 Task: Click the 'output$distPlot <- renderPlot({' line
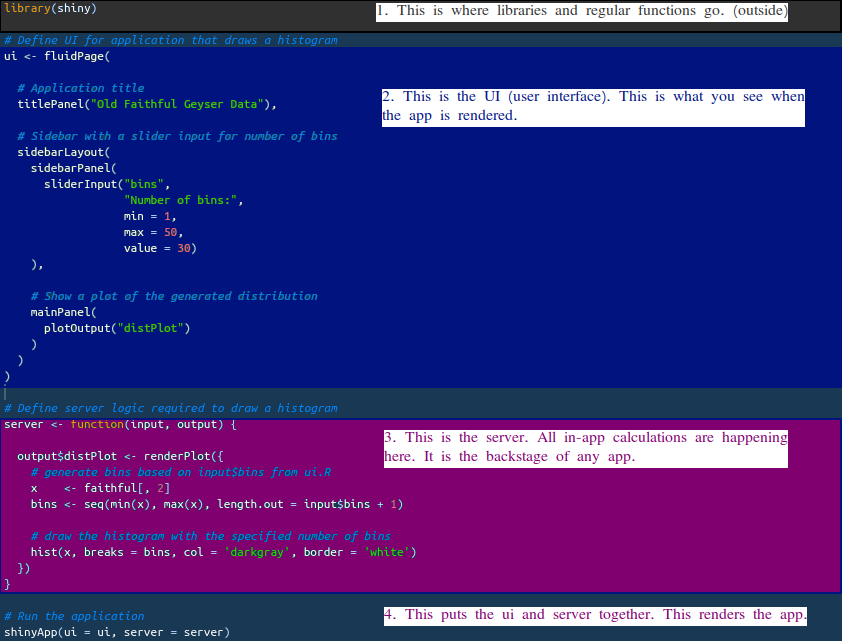pos(120,456)
